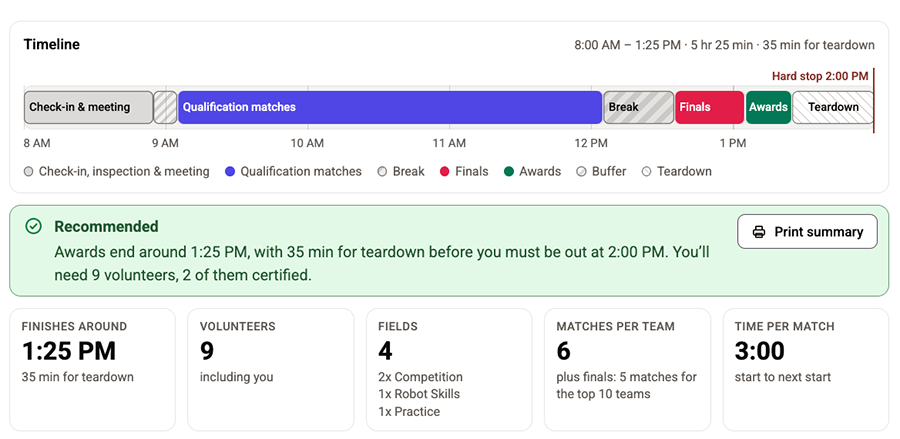900x439 pixels.
Task: Click the Buffer legend swatch
Action: 582,172
